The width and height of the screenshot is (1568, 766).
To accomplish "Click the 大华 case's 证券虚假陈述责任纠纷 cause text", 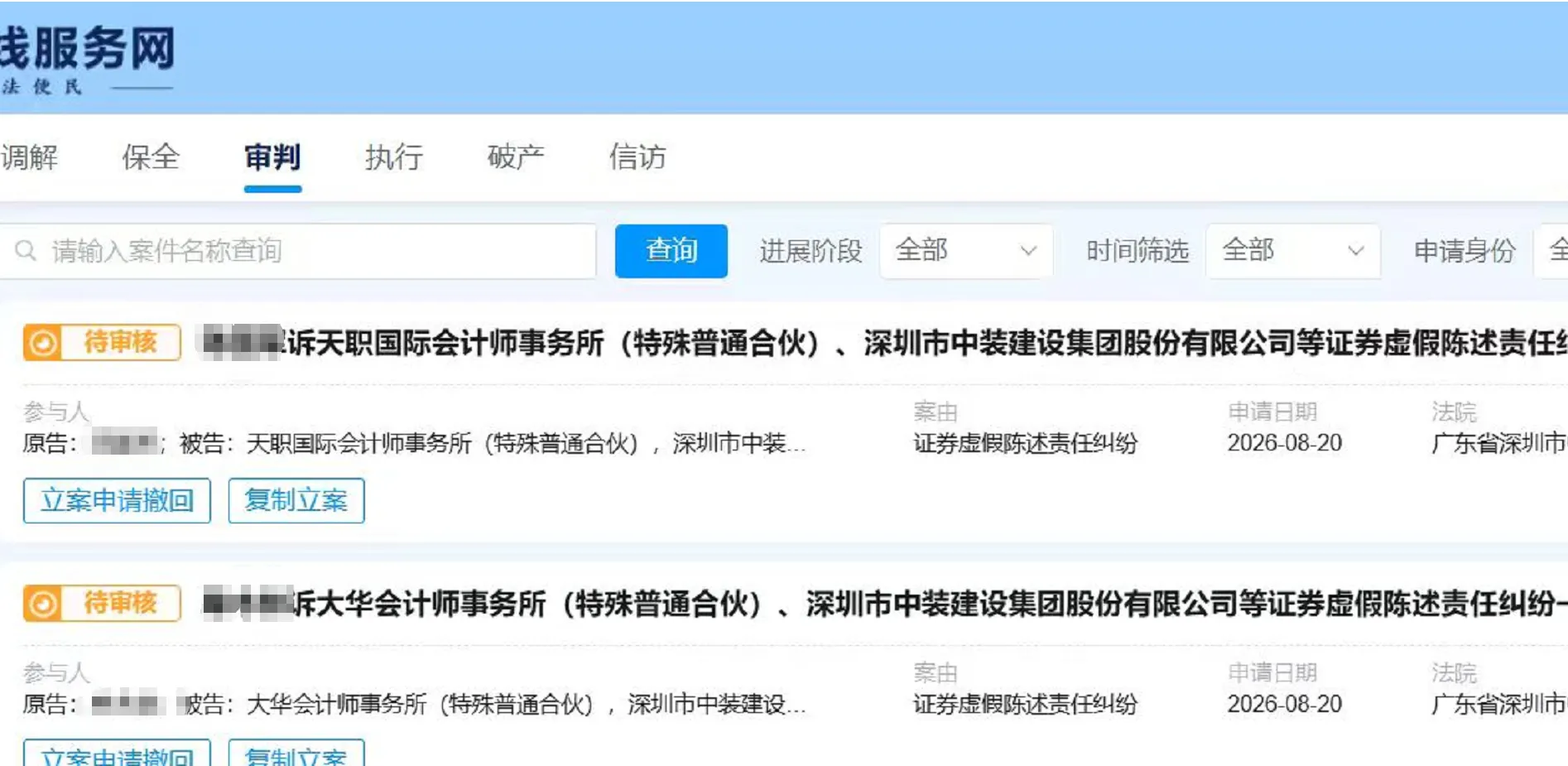I will pos(1025,704).
